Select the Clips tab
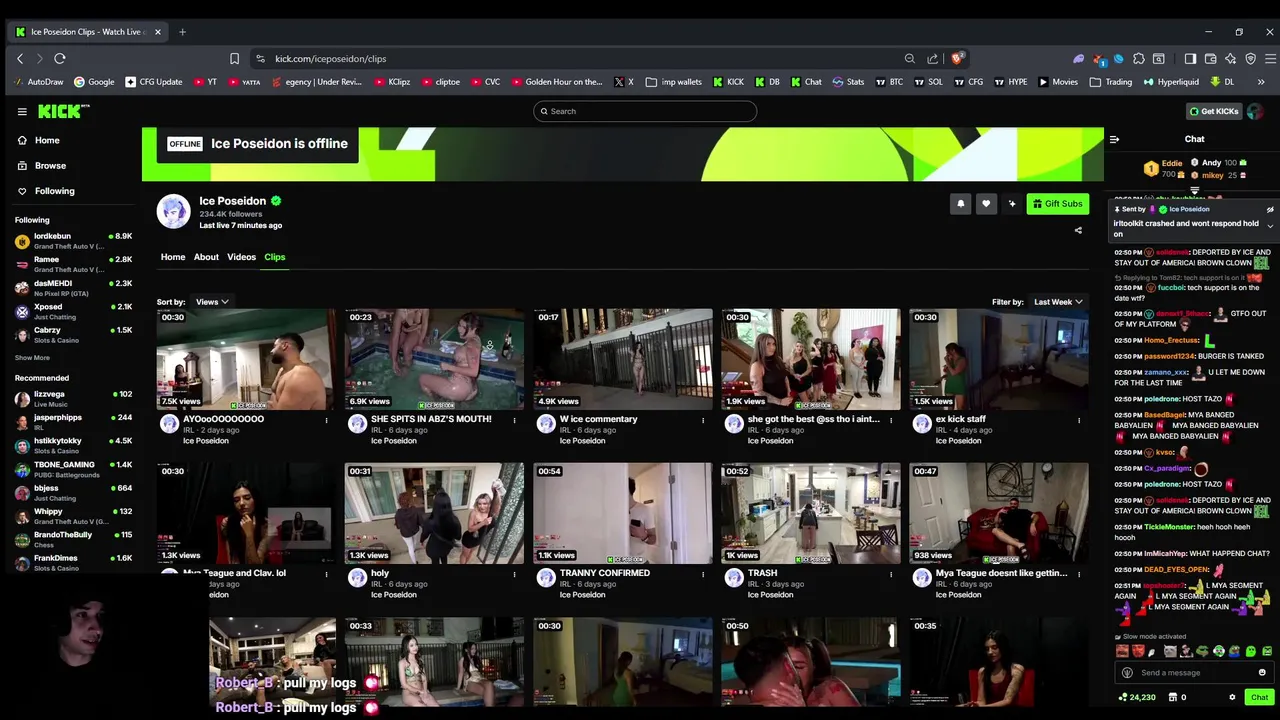Image resolution: width=1280 pixels, height=720 pixels. pos(274,257)
